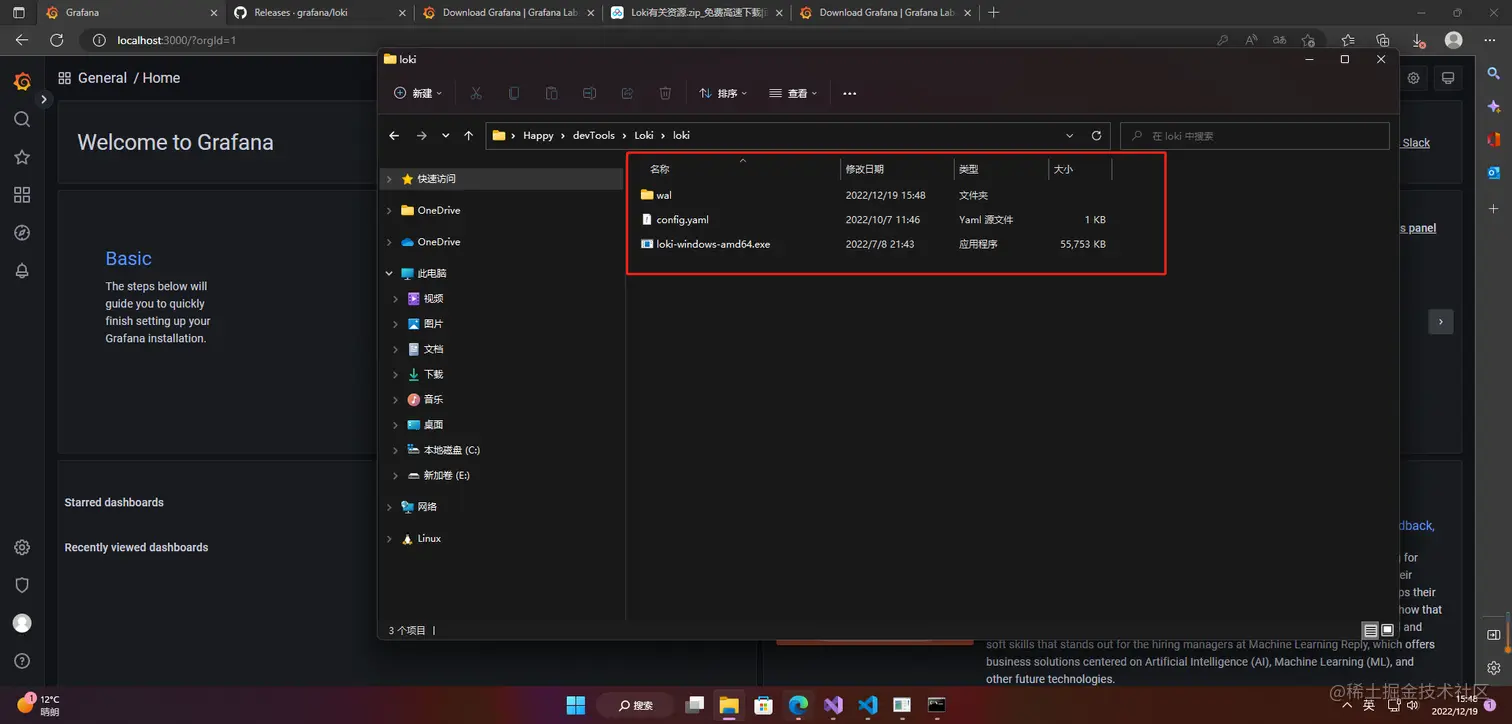Go forward in File Explorer navigation

[x=421, y=136]
